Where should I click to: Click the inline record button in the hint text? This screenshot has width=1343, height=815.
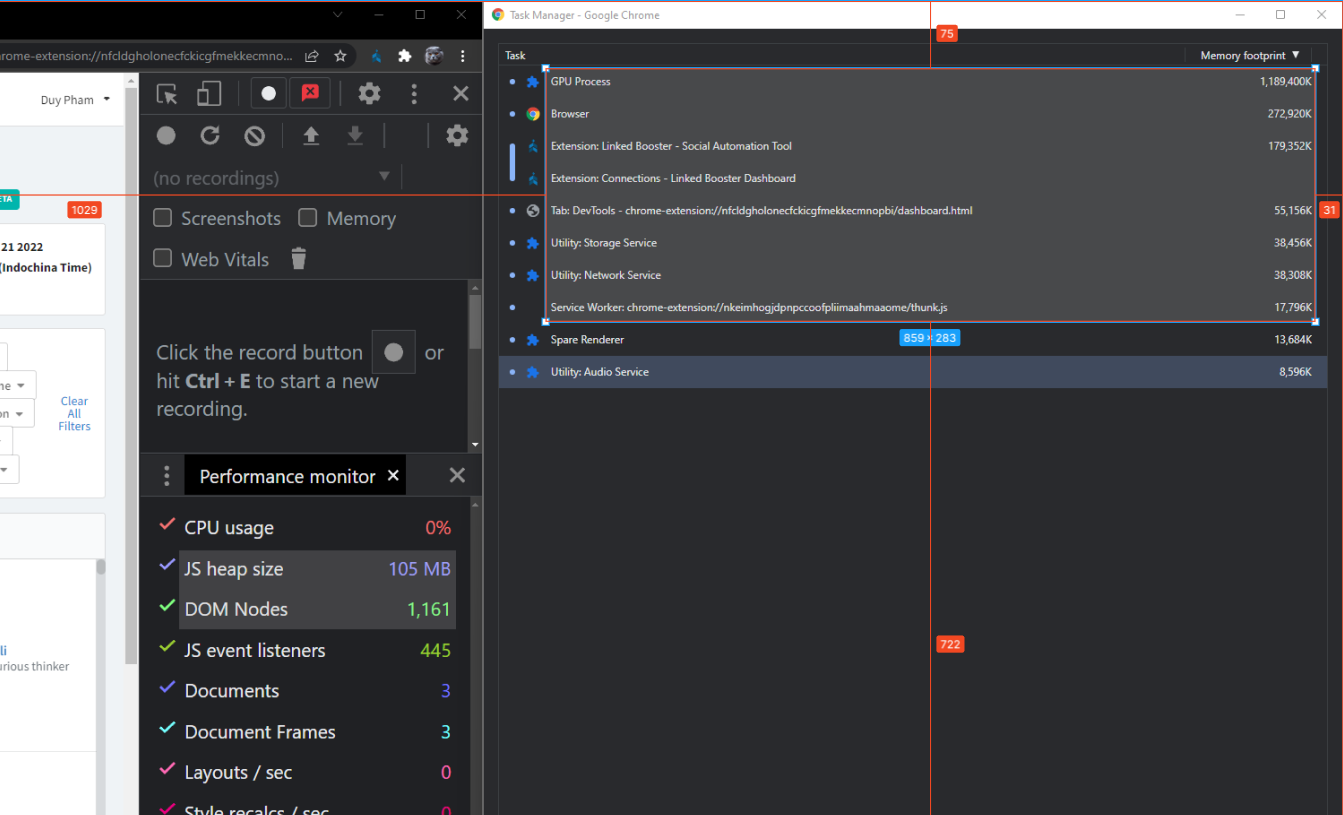393,352
